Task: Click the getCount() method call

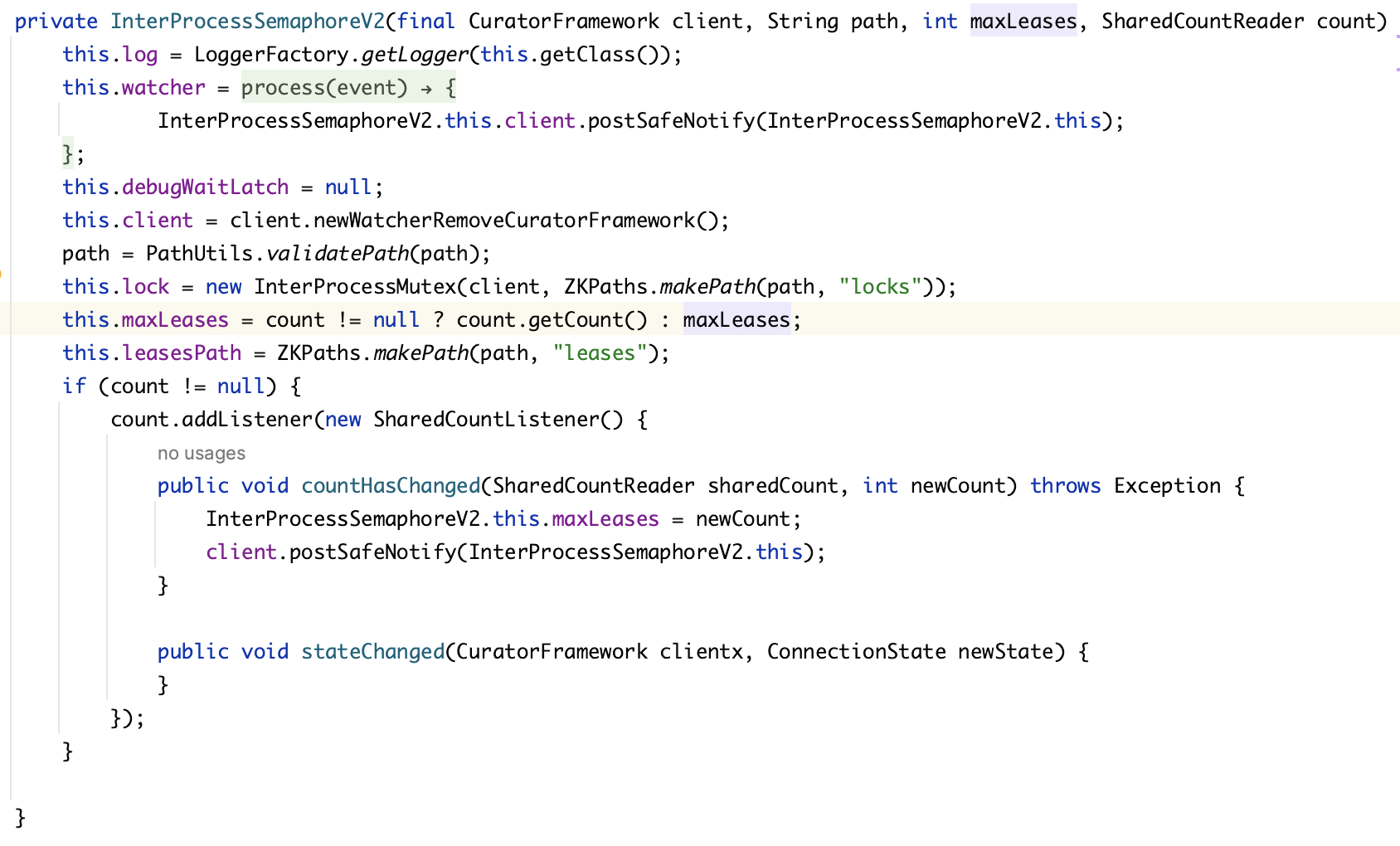Action: click(x=588, y=319)
